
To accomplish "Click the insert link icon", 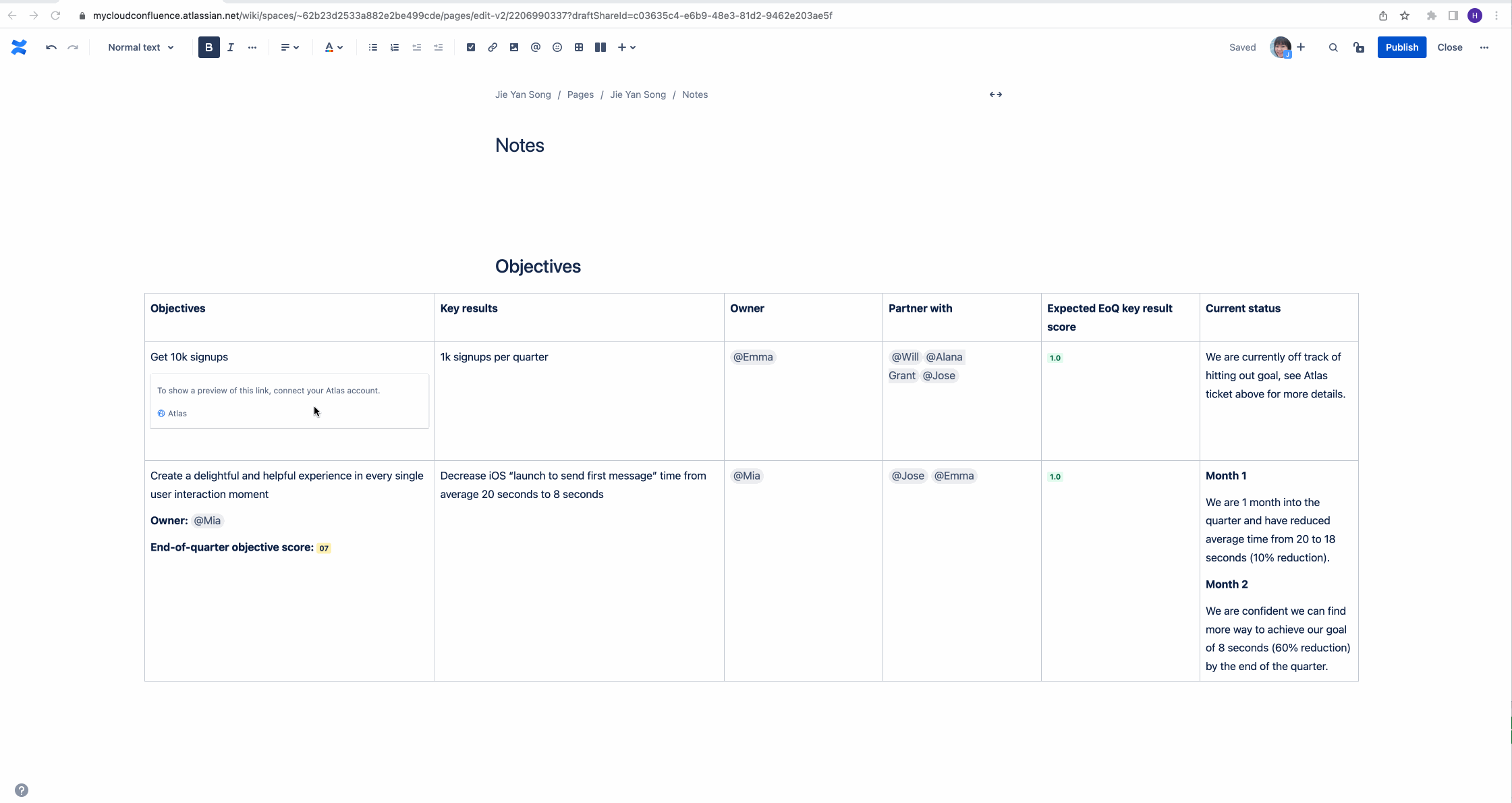I will [493, 47].
